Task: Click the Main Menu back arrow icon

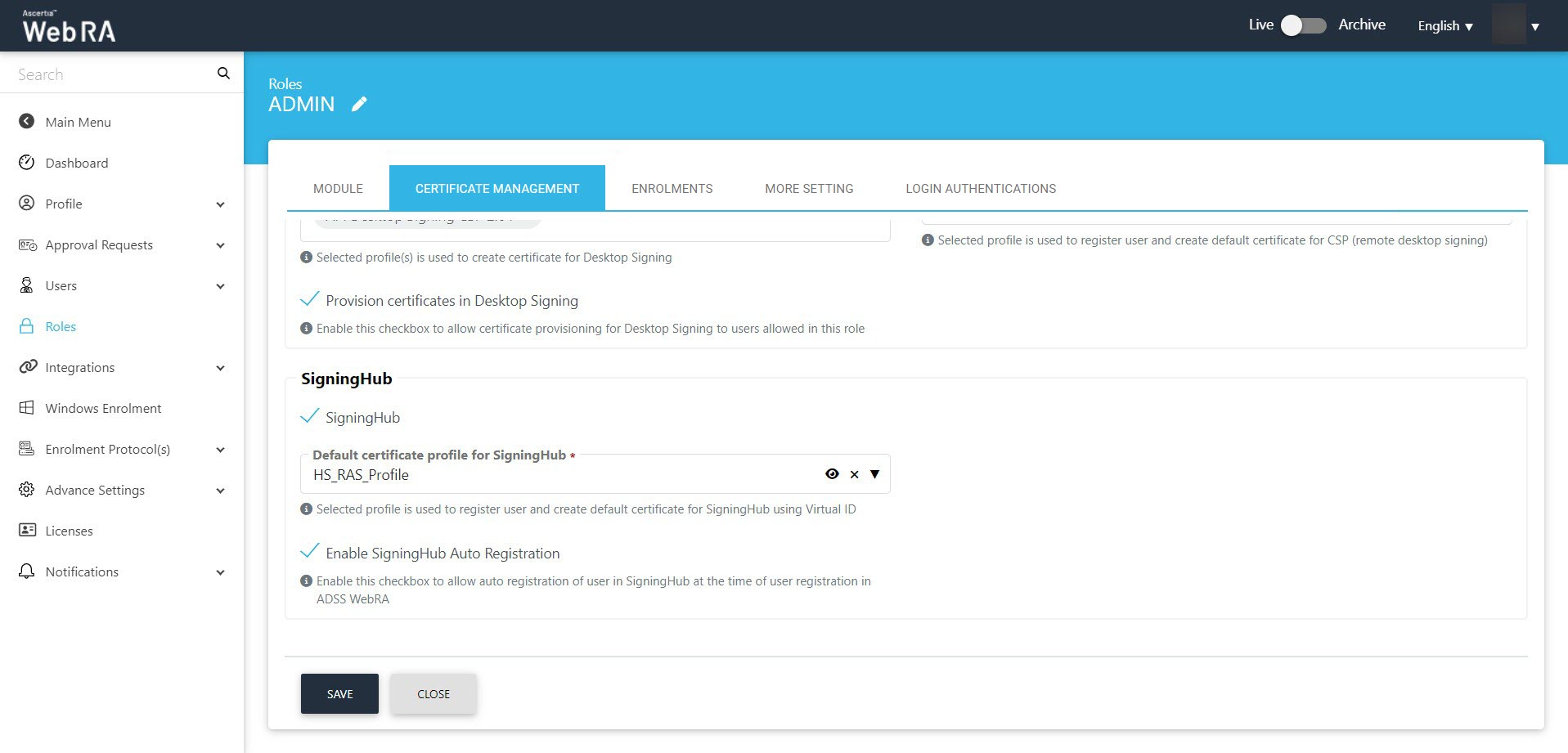Action: click(x=27, y=122)
